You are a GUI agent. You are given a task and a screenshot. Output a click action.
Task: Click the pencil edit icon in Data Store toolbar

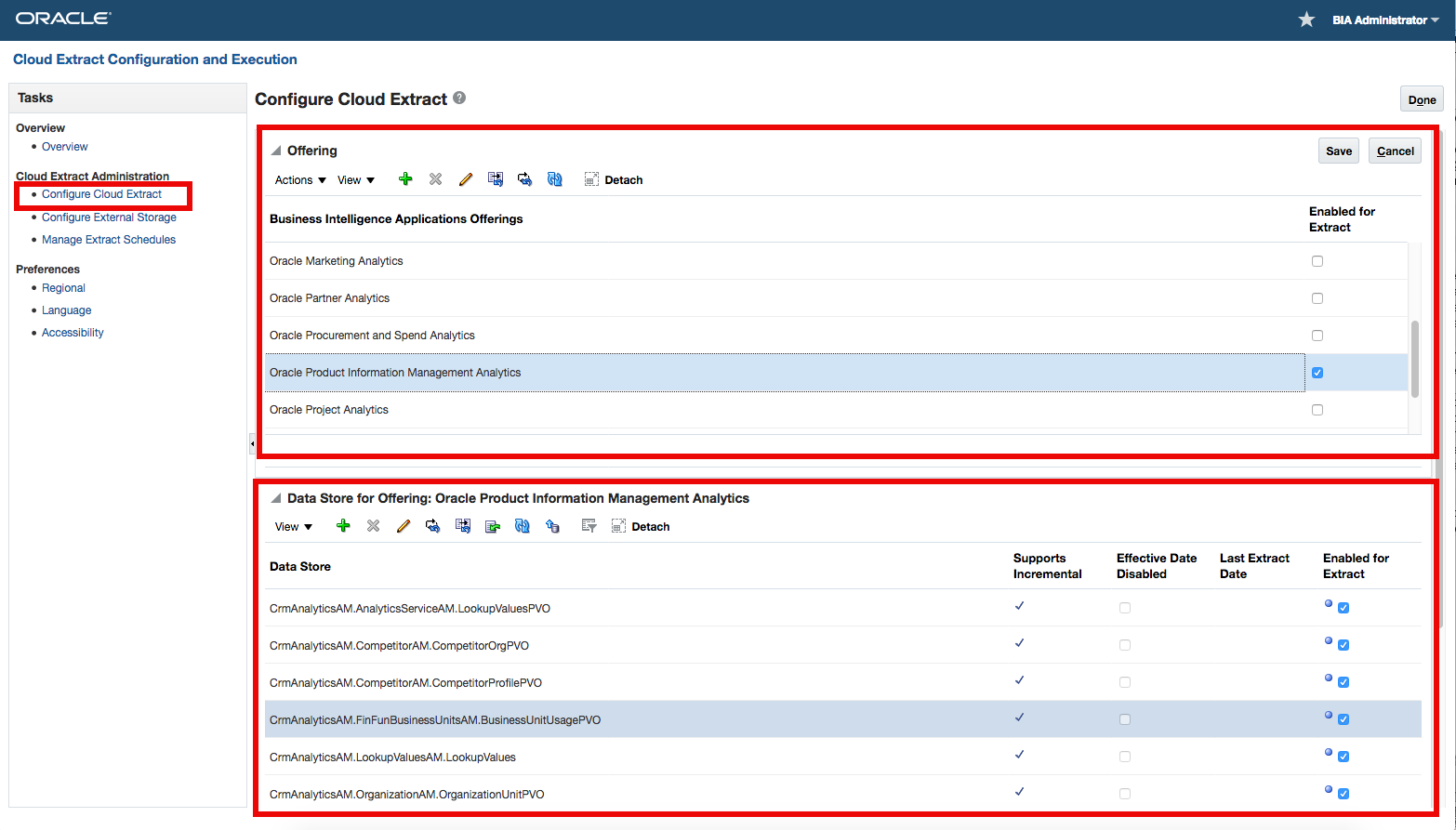click(404, 526)
